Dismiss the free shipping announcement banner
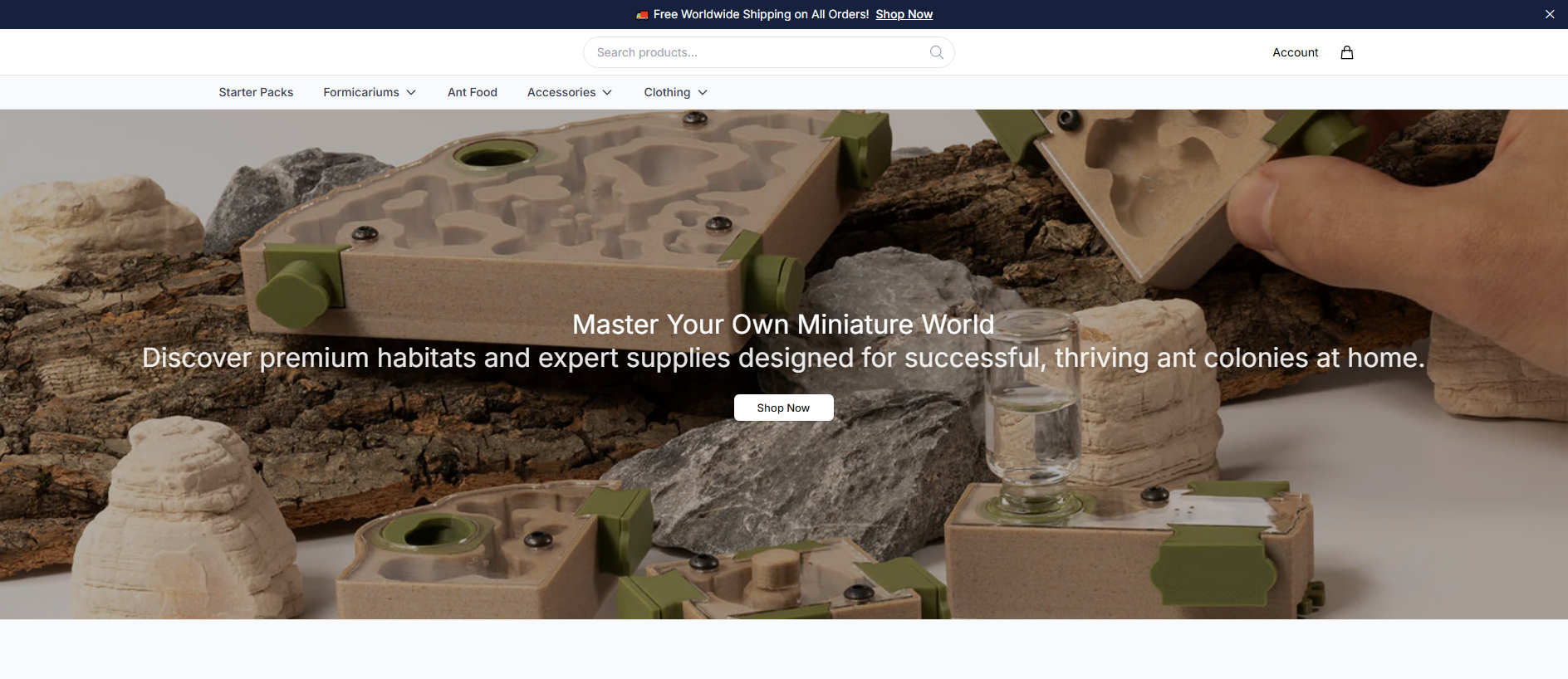 [1550, 14]
